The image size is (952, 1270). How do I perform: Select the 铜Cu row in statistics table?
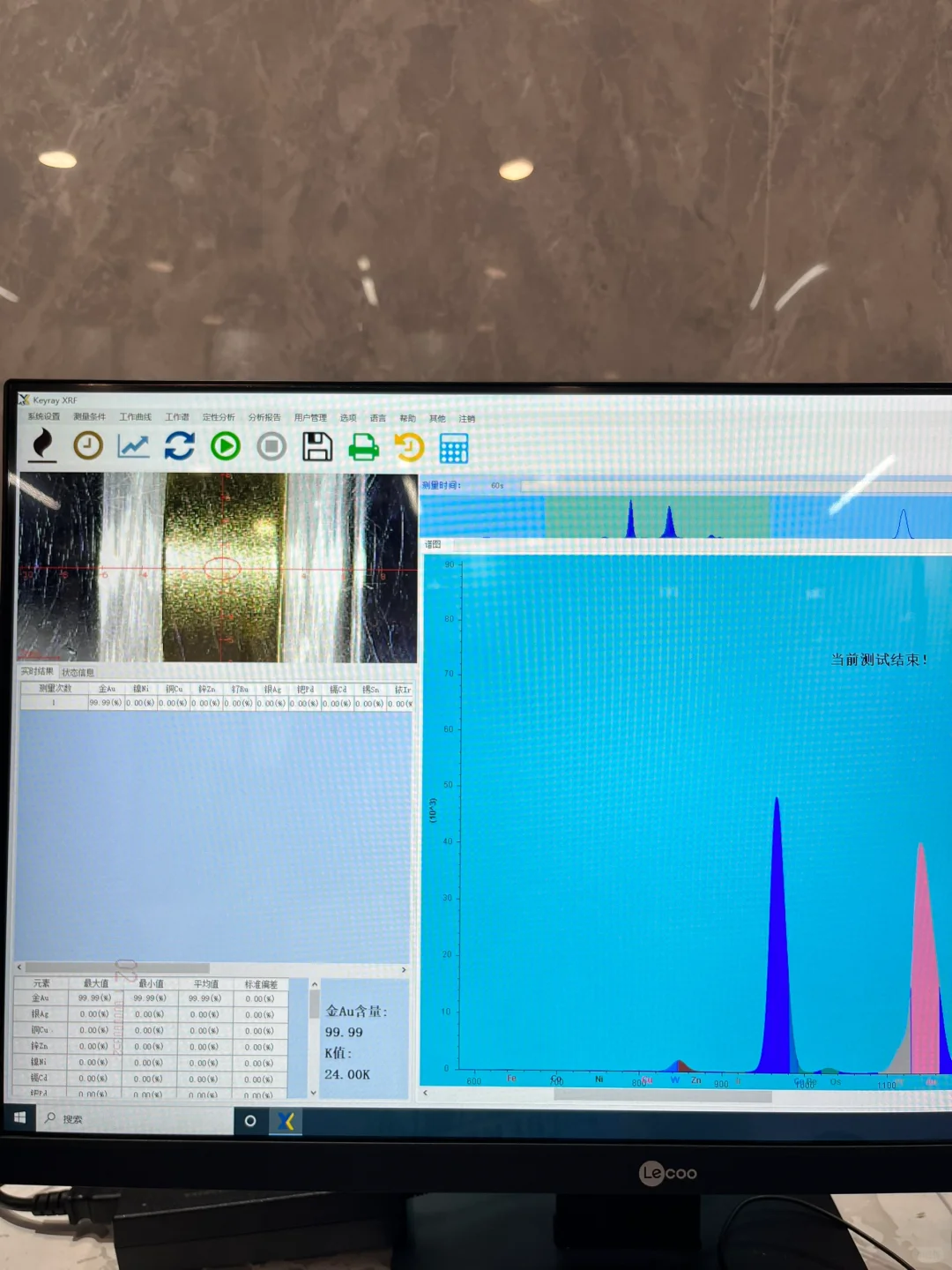[x=151, y=1030]
